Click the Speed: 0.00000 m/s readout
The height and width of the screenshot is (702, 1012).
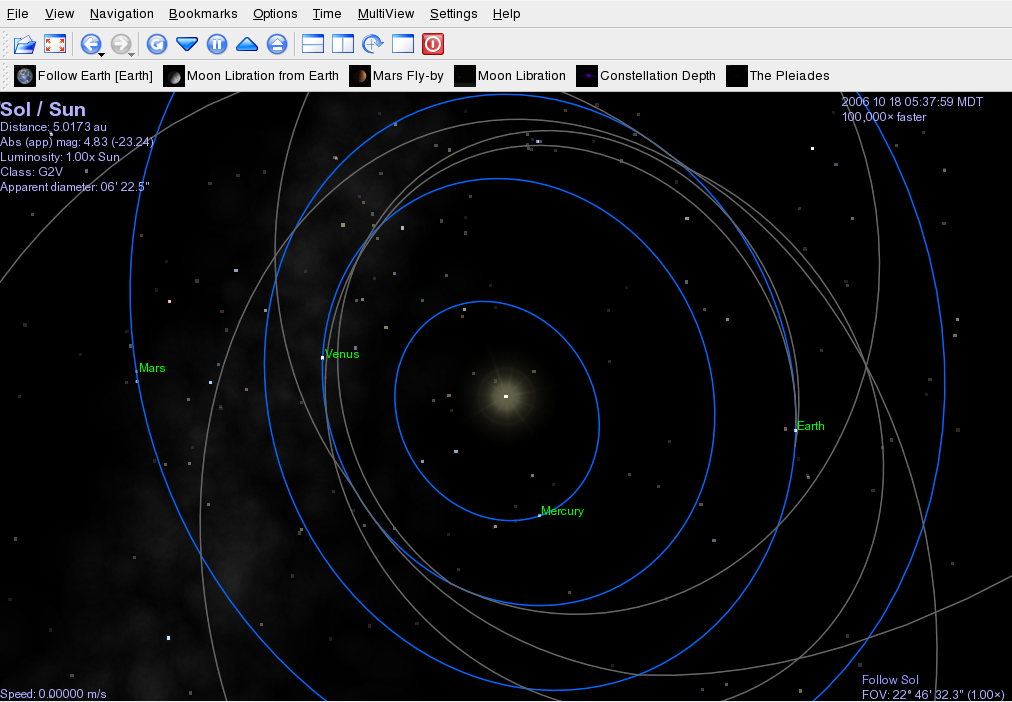click(x=54, y=694)
